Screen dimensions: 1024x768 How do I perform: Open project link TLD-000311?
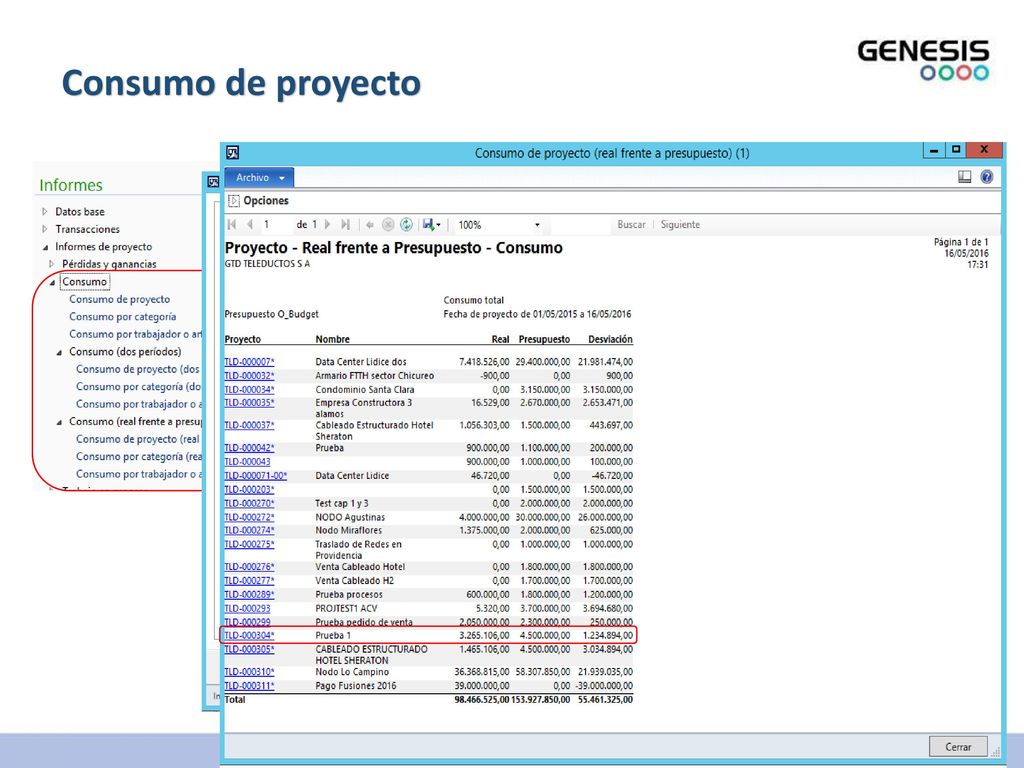pyautogui.click(x=249, y=686)
